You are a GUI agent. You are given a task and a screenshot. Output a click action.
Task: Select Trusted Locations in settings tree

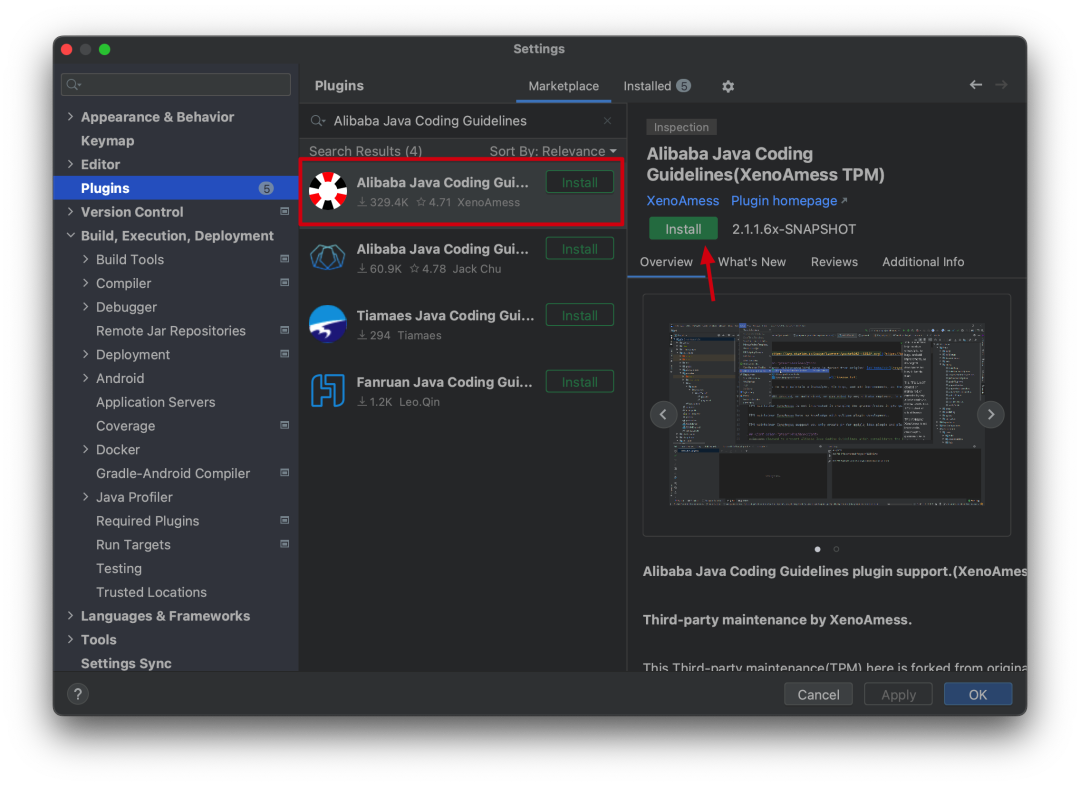152,592
